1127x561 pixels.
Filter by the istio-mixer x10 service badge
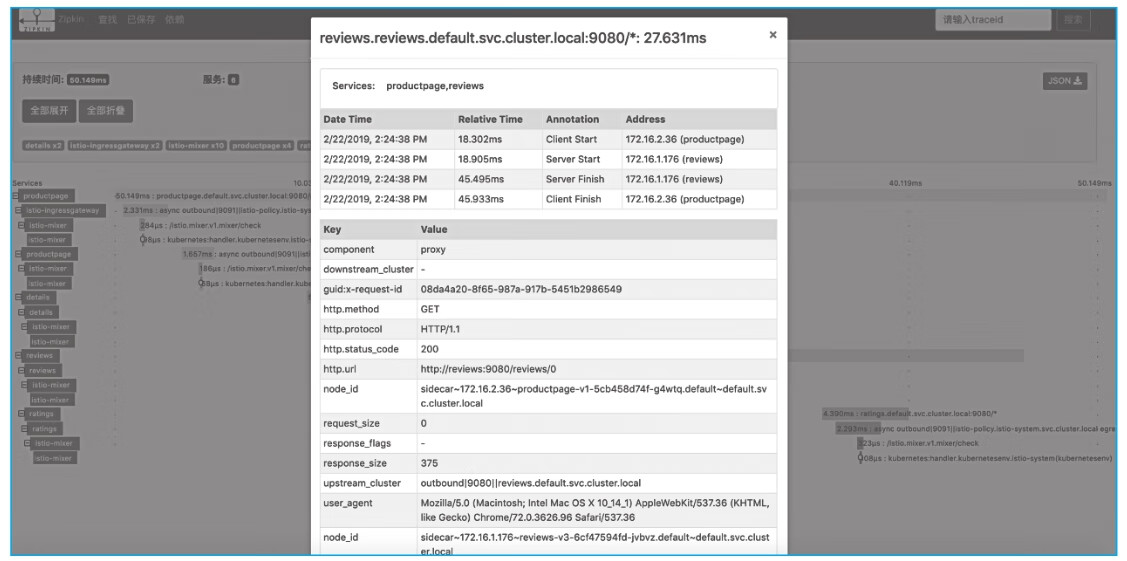tap(196, 146)
